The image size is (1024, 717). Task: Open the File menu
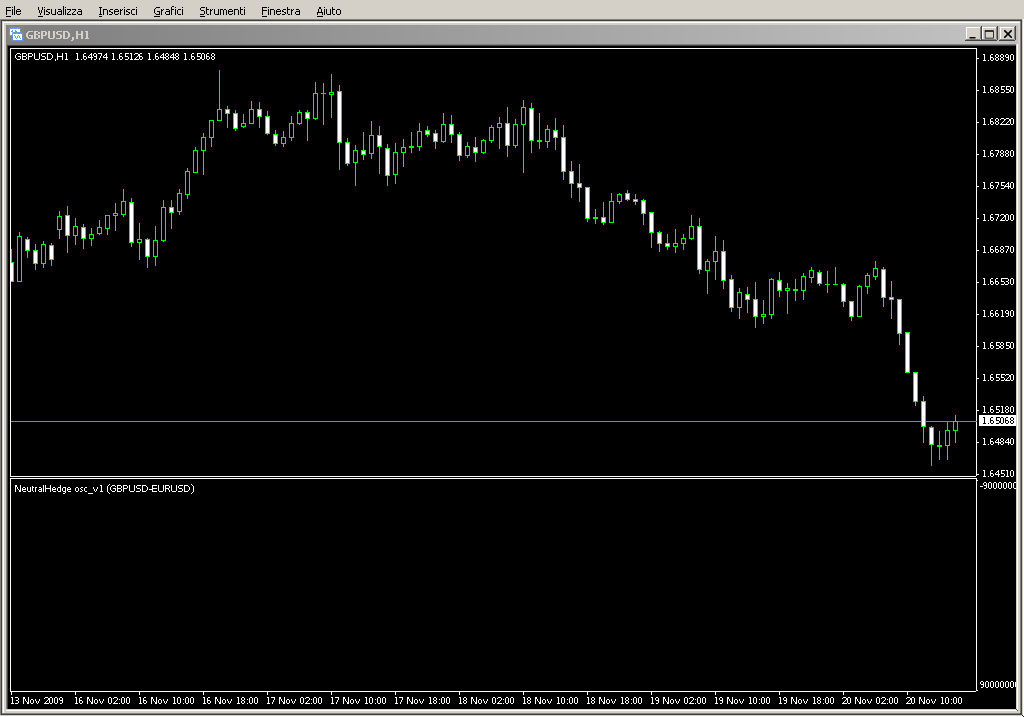coord(13,11)
